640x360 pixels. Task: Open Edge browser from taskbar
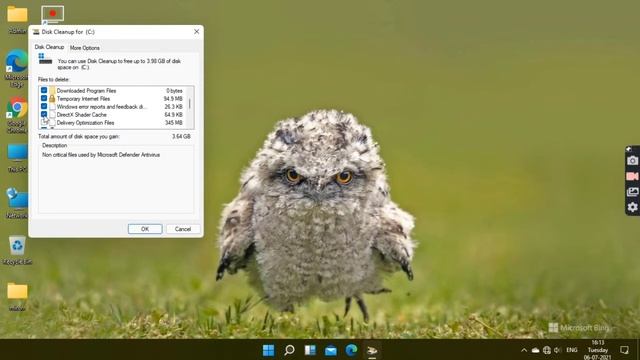coord(351,350)
